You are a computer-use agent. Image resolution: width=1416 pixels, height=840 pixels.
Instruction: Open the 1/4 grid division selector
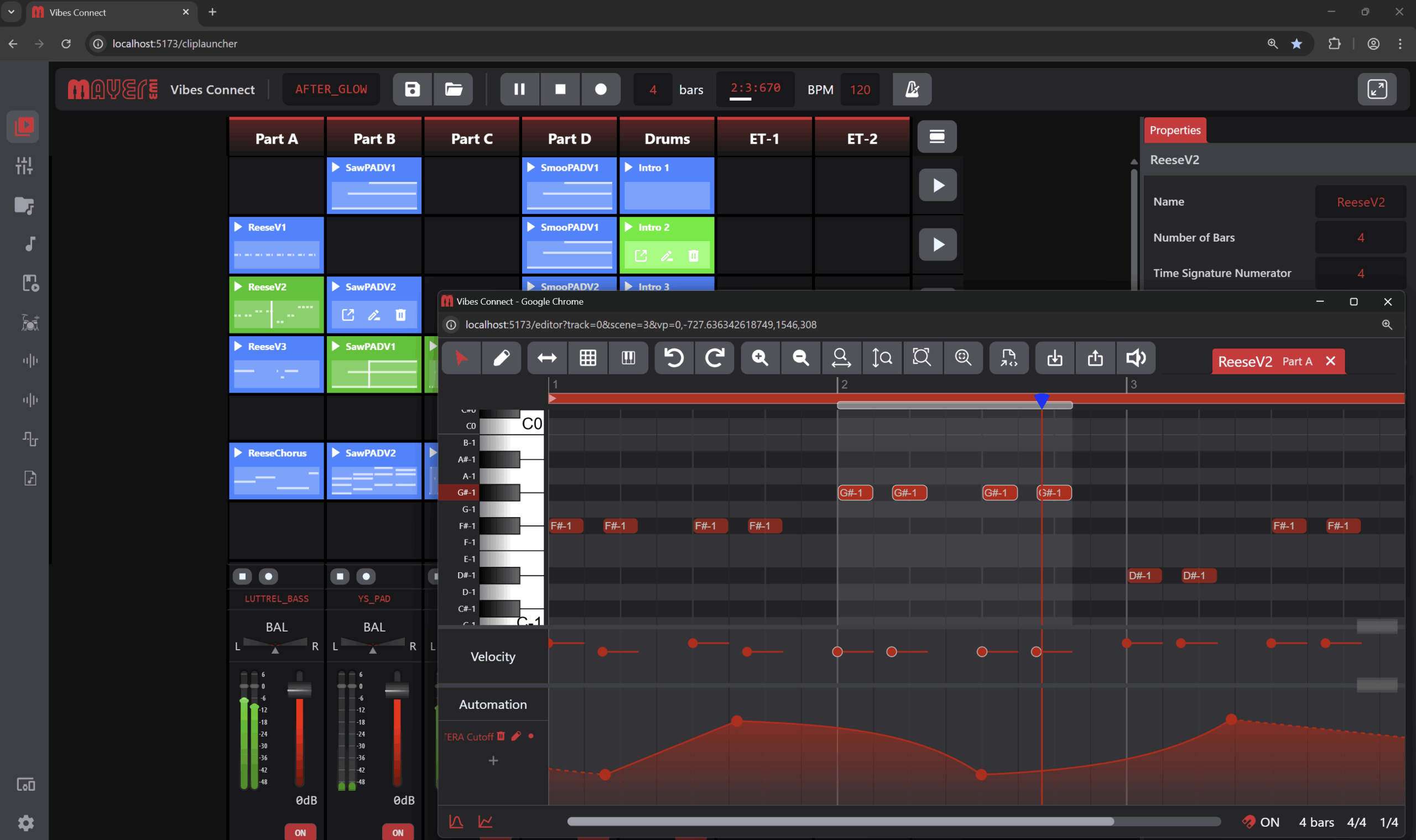(1388, 822)
